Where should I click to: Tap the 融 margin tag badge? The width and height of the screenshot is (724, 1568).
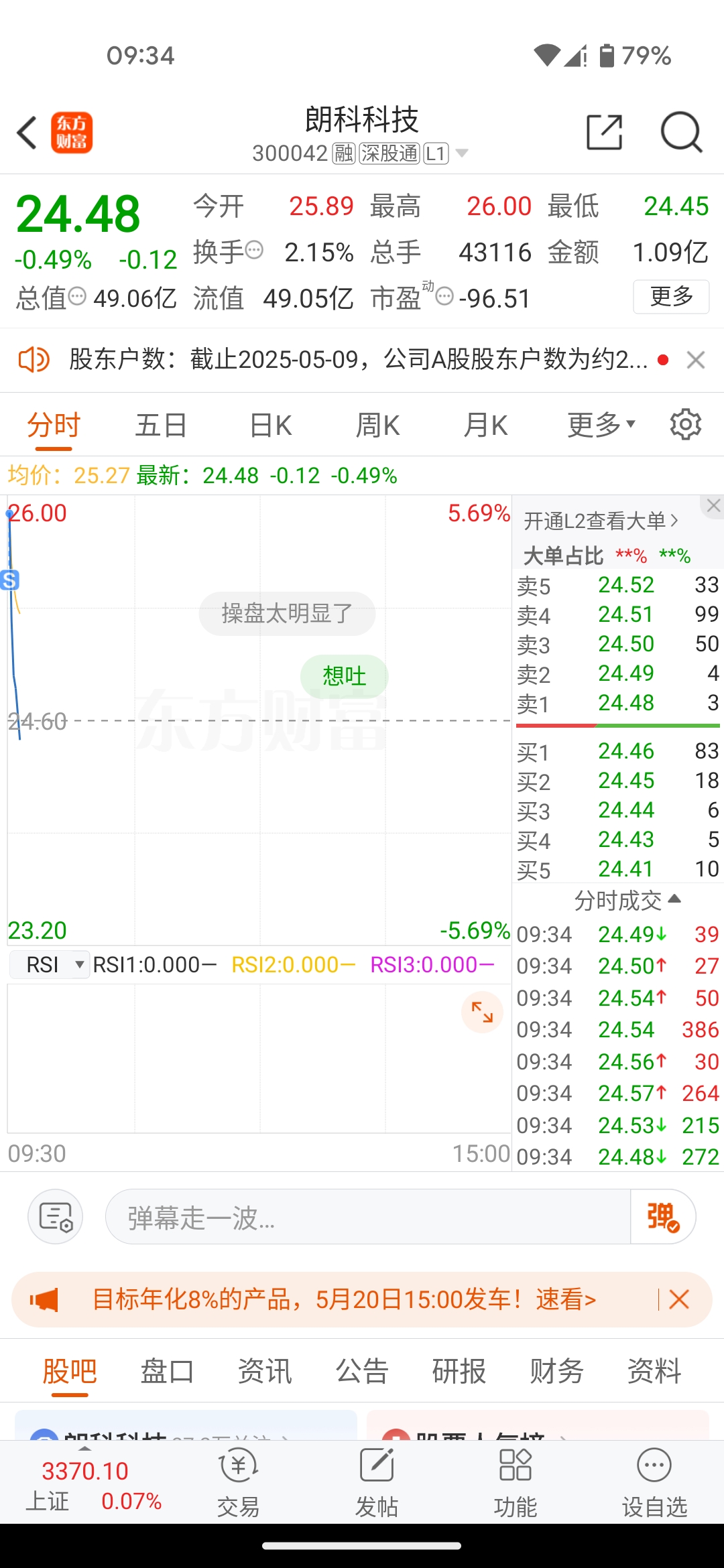tap(343, 153)
